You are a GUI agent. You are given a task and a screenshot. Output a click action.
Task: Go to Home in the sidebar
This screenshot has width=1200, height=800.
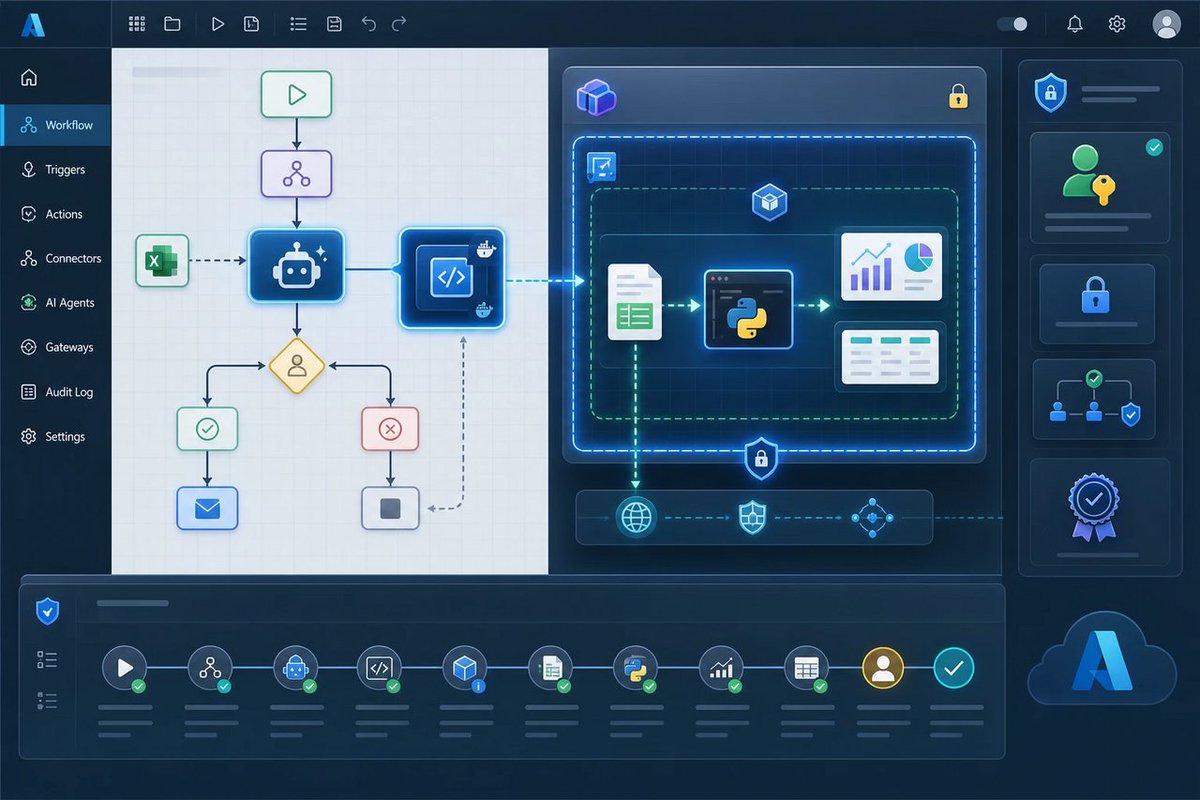pos(28,78)
